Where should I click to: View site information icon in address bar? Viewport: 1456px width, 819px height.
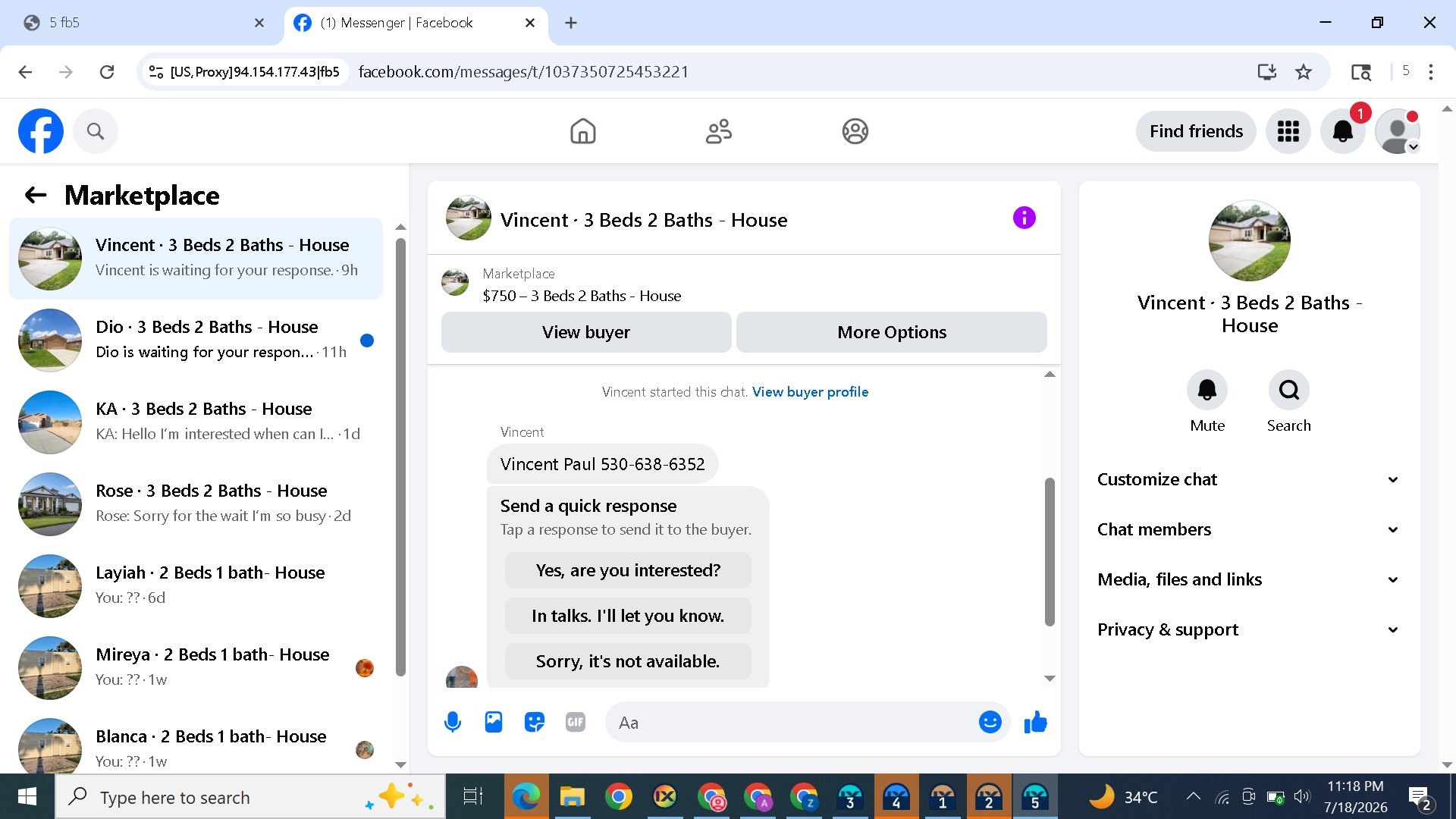pyautogui.click(x=156, y=72)
